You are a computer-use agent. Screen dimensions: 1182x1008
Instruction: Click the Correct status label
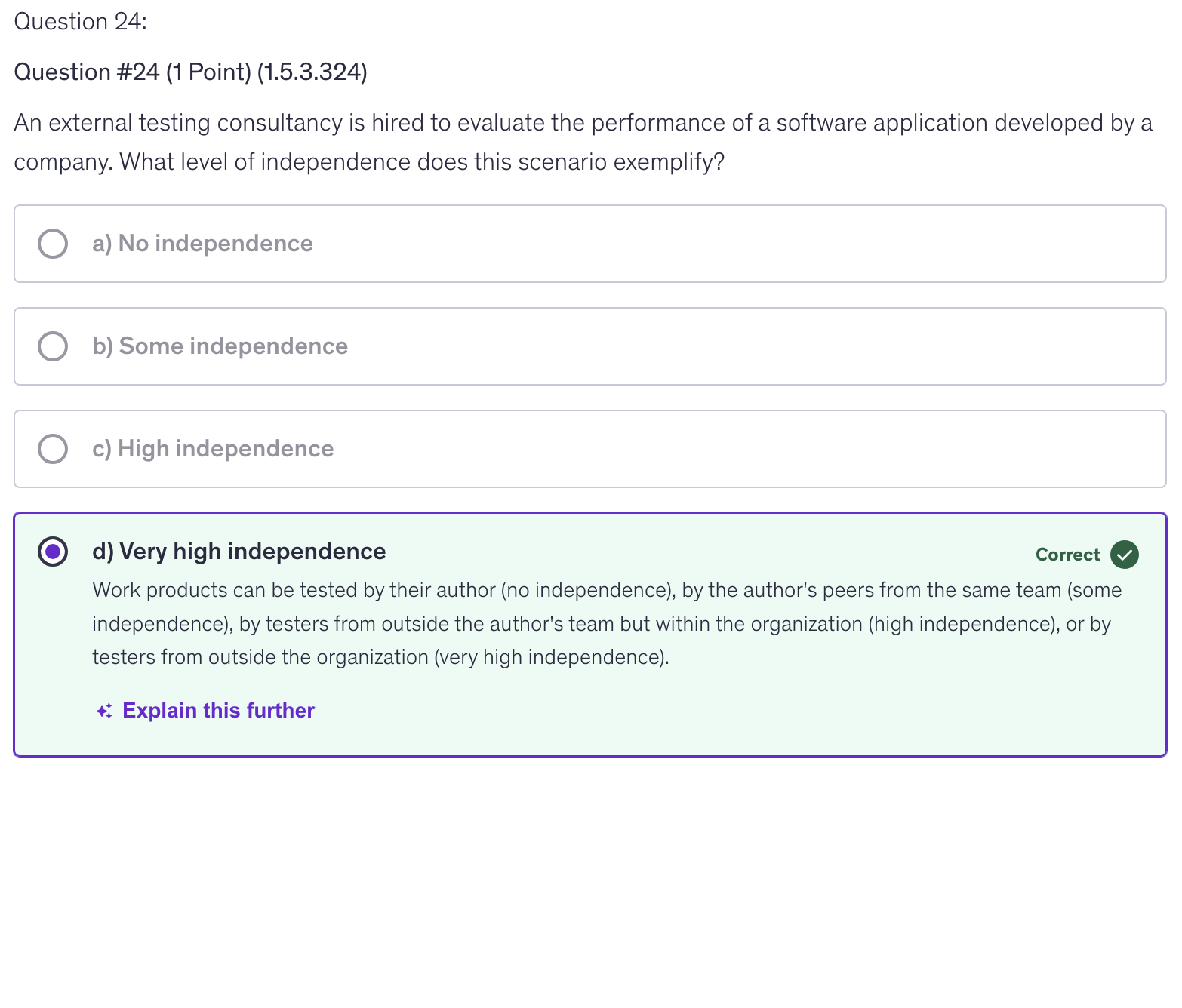coord(1067,555)
